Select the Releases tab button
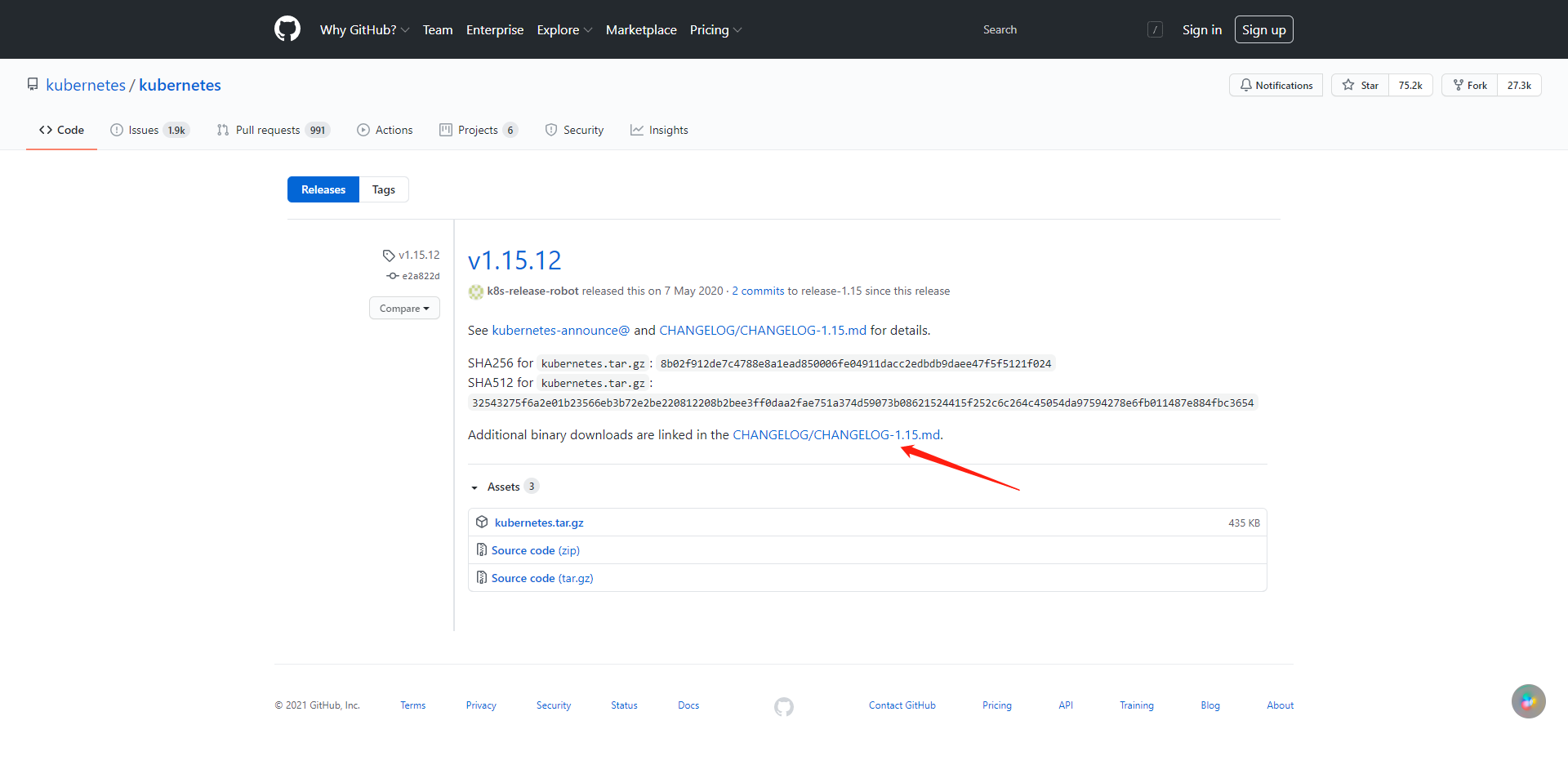The image size is (1568, 765). (323, 189)
